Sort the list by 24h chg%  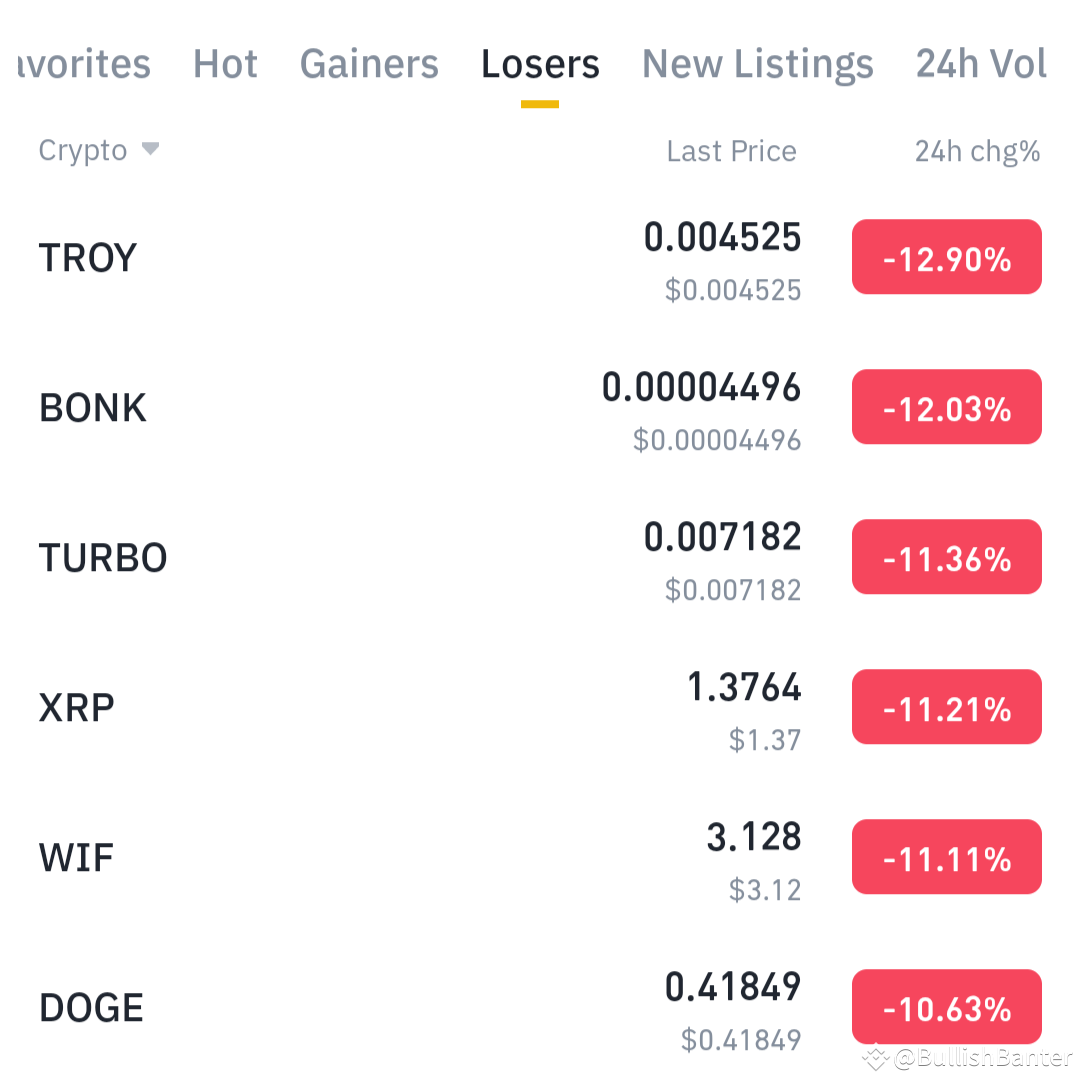click(x=977, y=150)
